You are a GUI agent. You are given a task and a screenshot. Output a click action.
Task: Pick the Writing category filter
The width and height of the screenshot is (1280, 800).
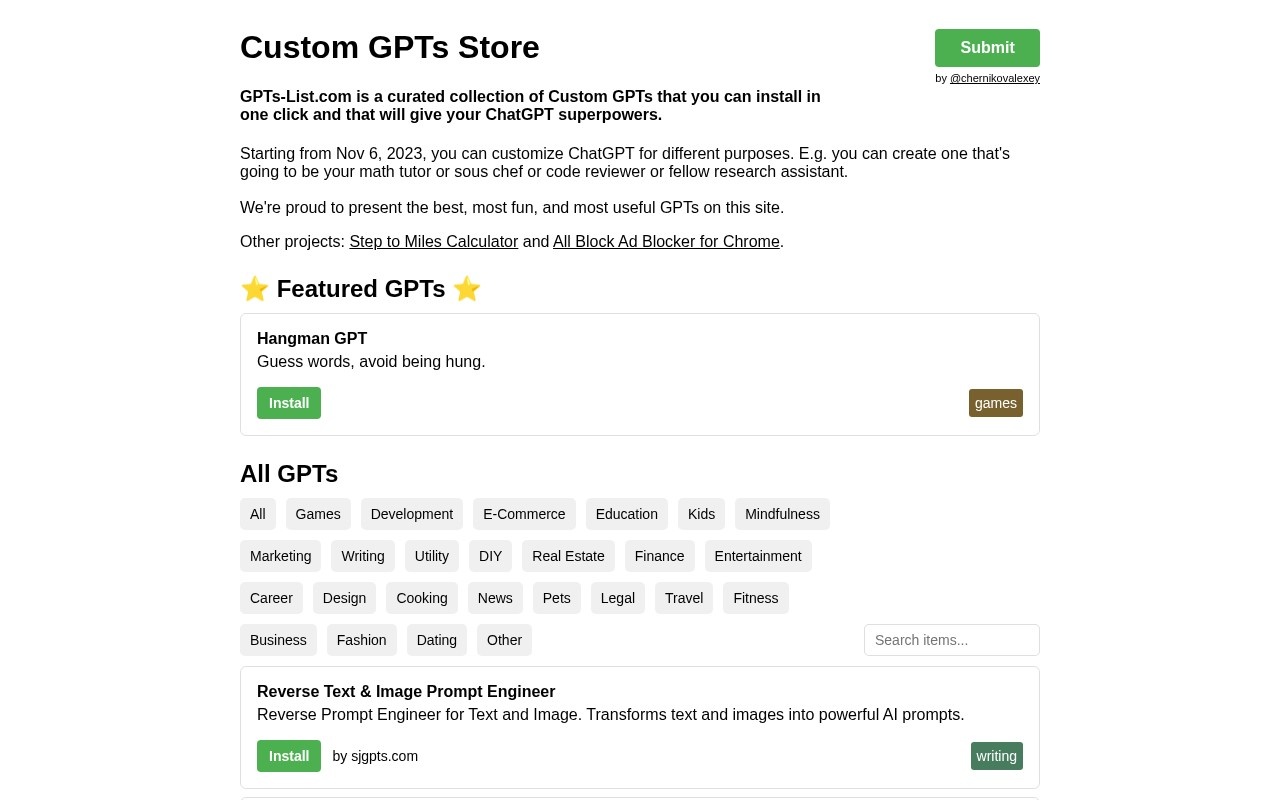pyautogui.click(x=363, y=556)
